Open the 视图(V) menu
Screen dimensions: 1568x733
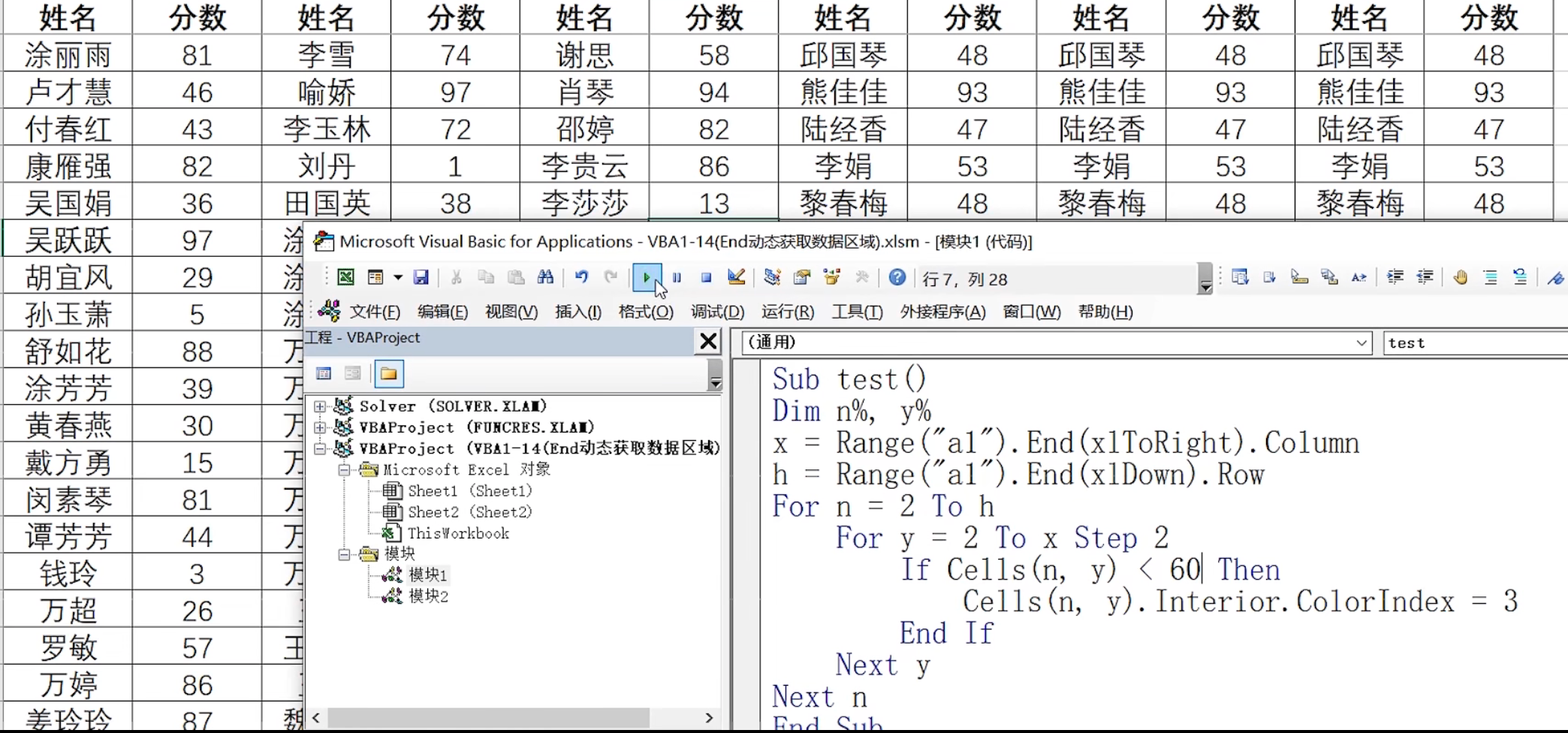pyautogui.click(x=511, y=312)
